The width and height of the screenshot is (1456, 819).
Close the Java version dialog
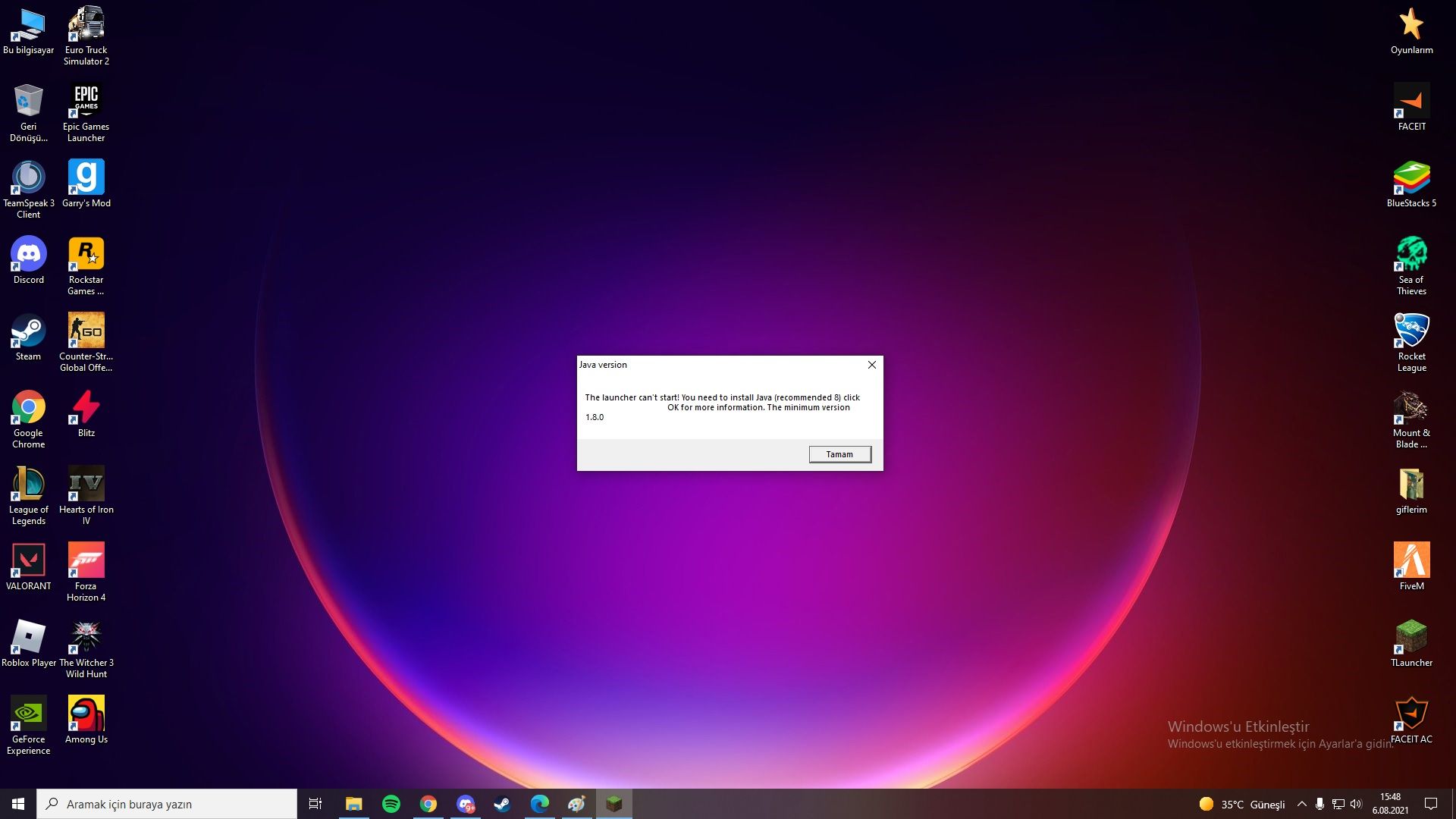pos(872,365)
